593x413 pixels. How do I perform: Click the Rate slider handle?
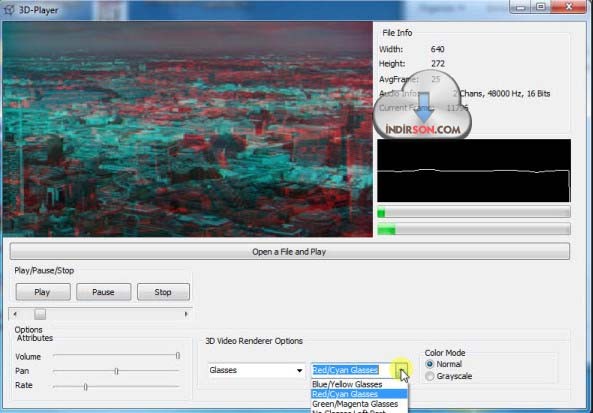[85, 387]
